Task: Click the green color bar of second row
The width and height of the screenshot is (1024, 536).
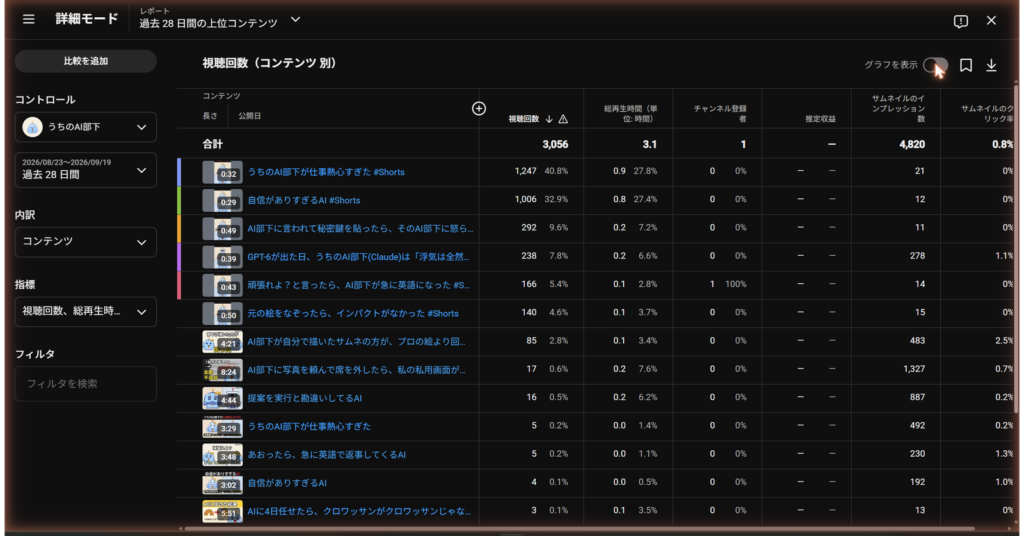Action: 179,200
